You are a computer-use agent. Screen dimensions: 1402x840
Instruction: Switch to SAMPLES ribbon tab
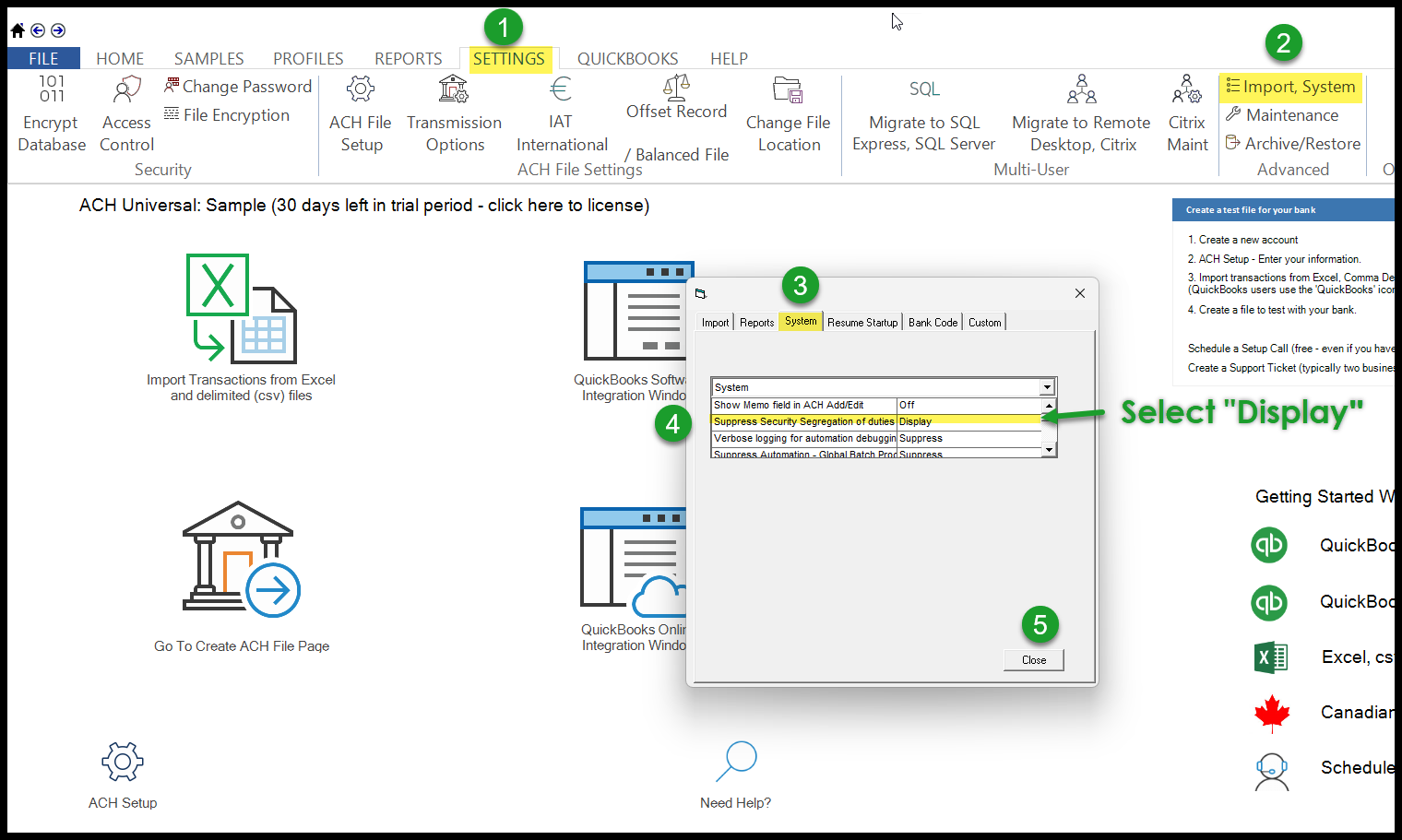point(209,58)
